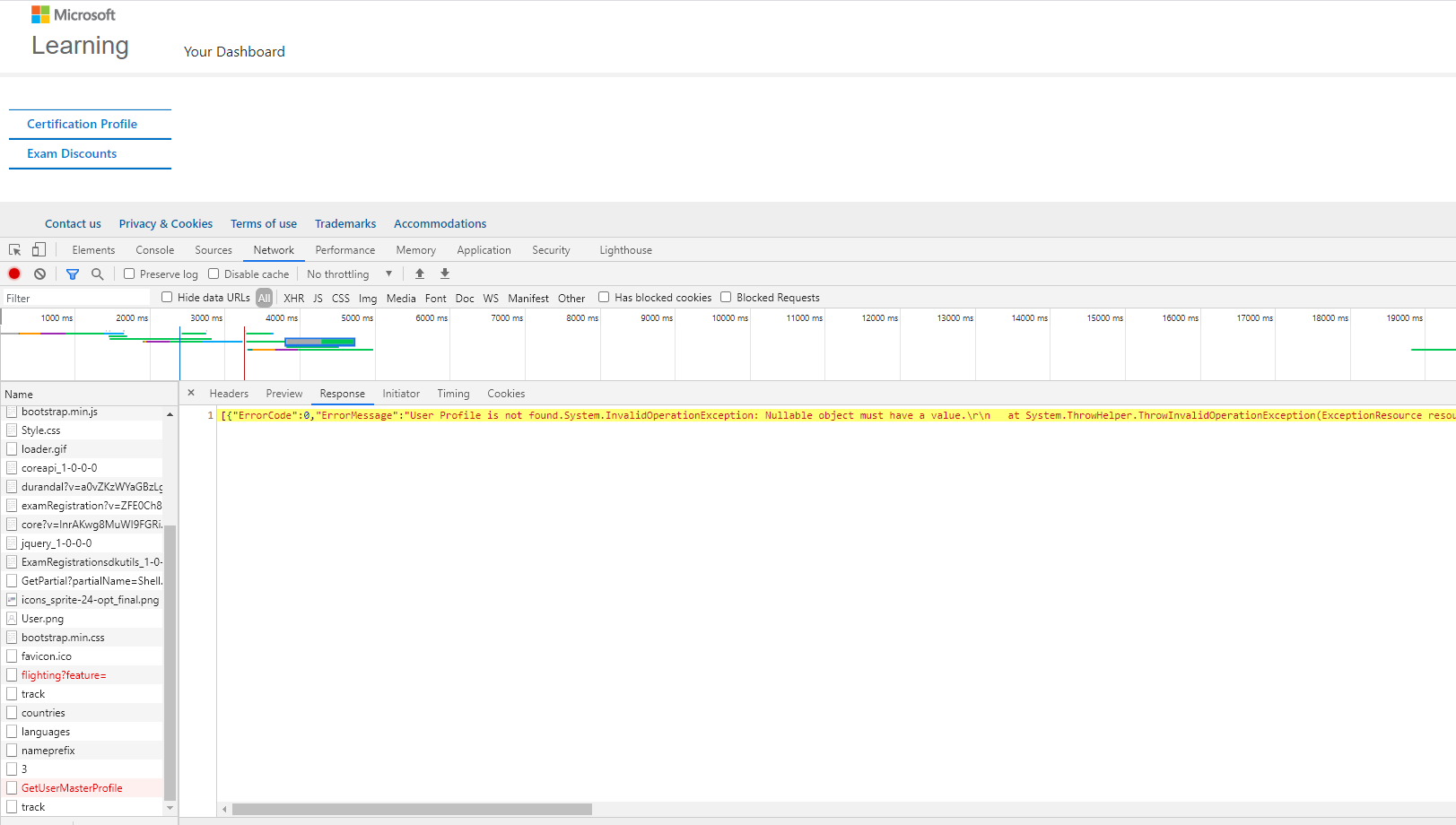
Task: Open the Memory panel
Action: [x=416, y=250]
